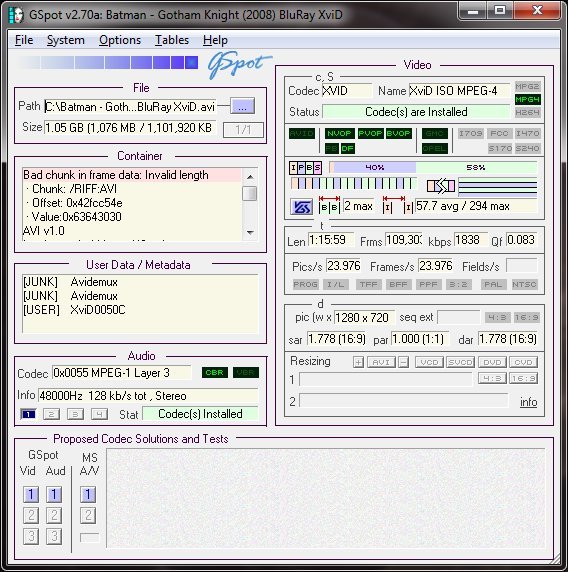
Task: Click the S170 indicator
Action: tap(500, 148)
